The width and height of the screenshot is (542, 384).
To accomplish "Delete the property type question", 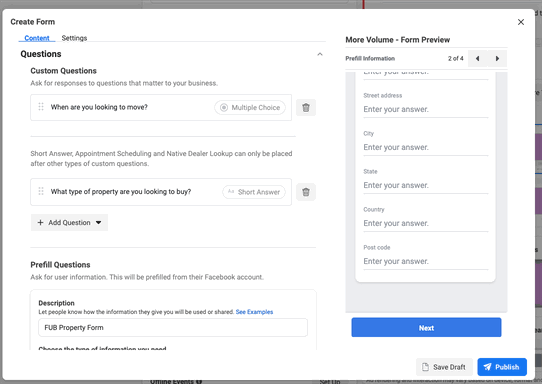I will (306, 192).
